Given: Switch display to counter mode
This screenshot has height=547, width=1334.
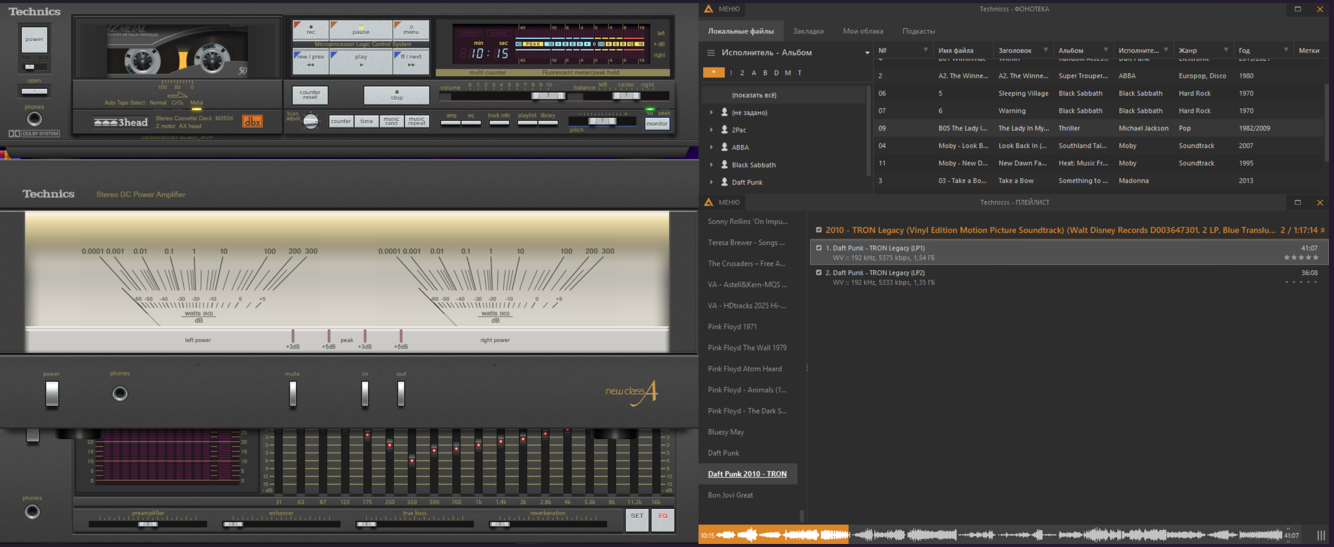Looking at the screenshot, I should click(x=341, y=121).
